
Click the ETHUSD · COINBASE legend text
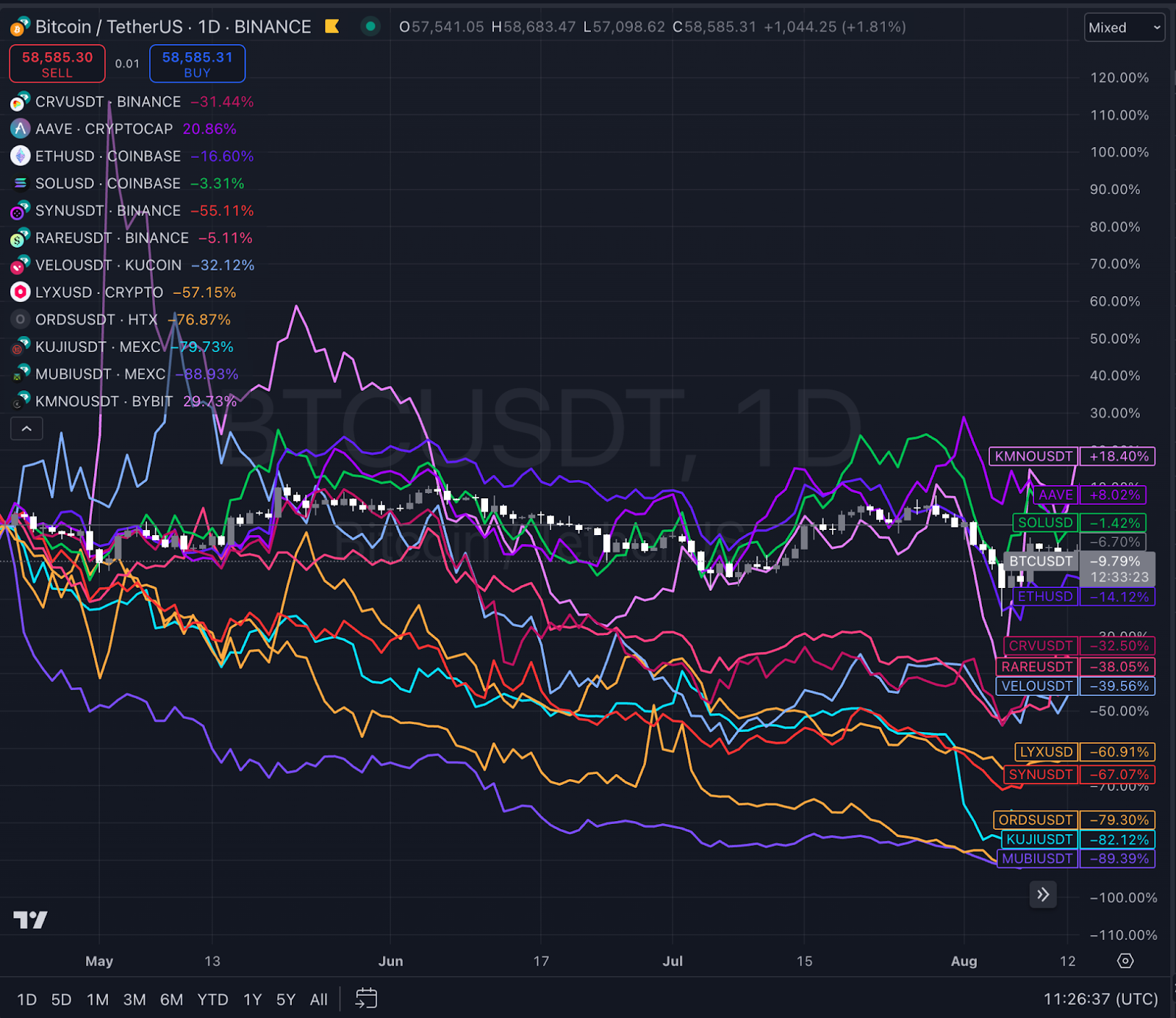point(108,156)
